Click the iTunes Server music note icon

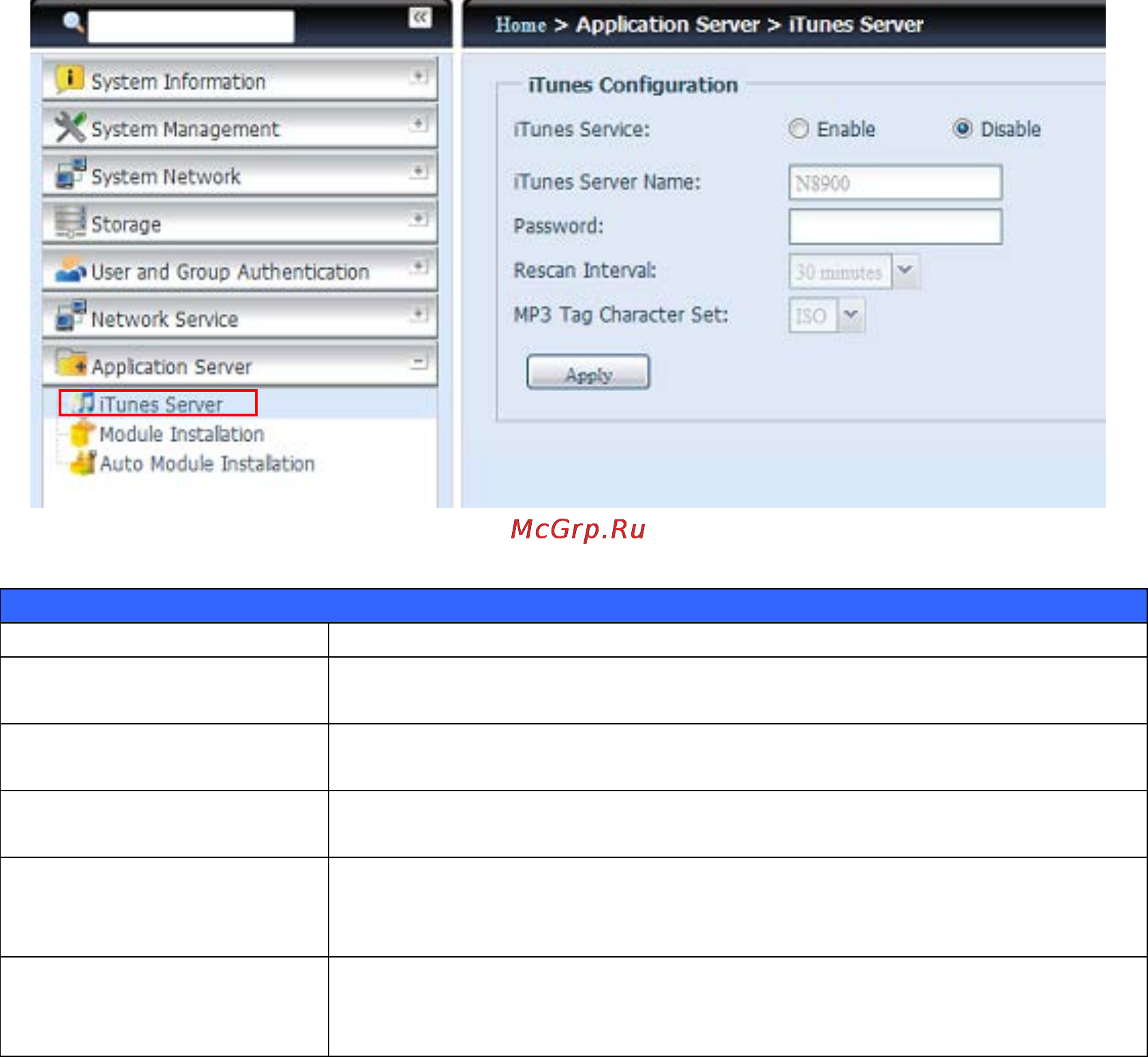click(85, 403)
